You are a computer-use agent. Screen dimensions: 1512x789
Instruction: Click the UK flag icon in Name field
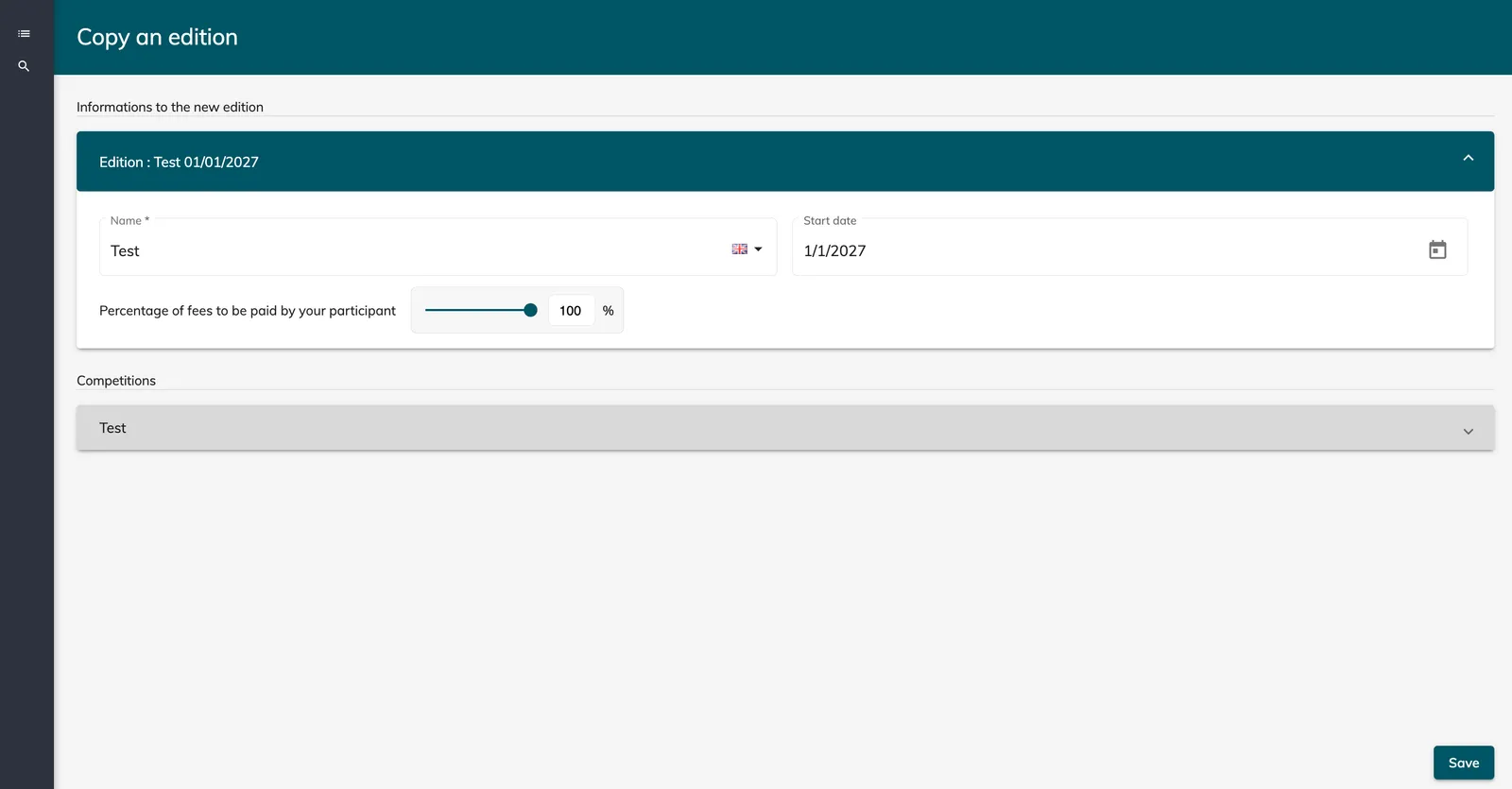[x=739, y=249]
